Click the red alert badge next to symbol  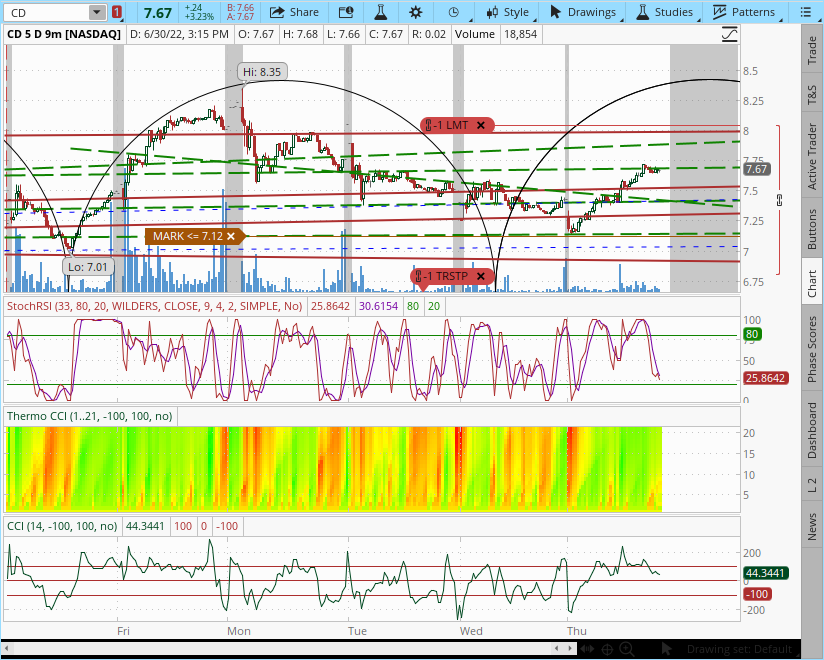coord(117,13)
